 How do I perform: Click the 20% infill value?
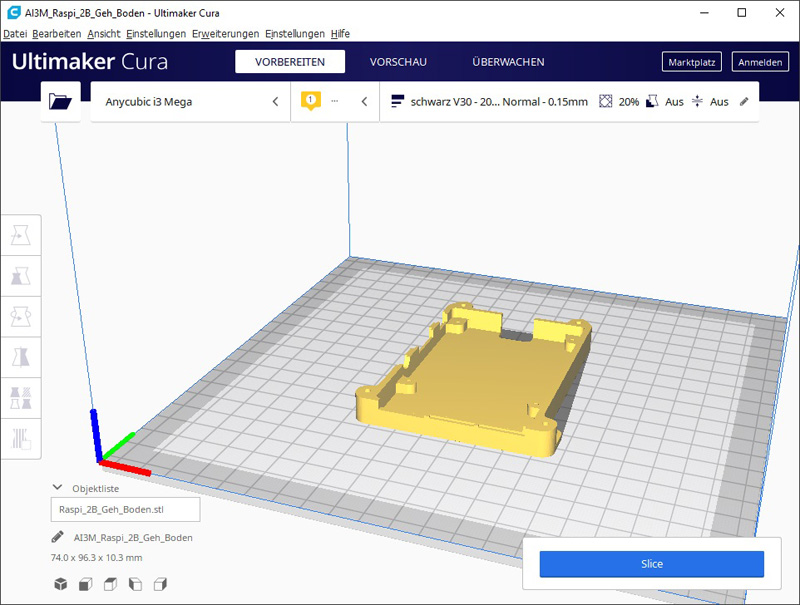point(629,102)
